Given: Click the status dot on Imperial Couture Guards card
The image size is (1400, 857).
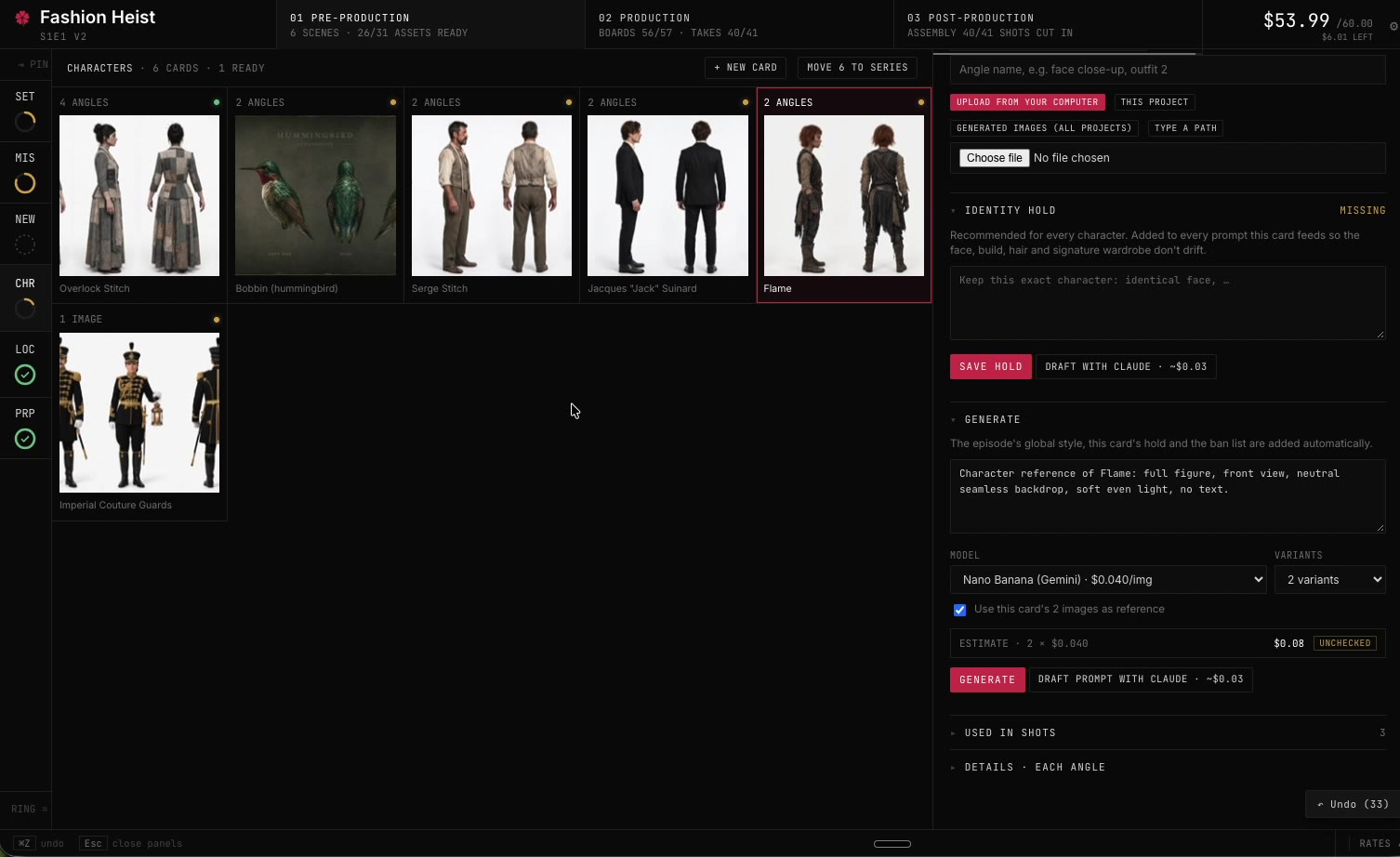Looking at the screenshot, I should [217, 320].
